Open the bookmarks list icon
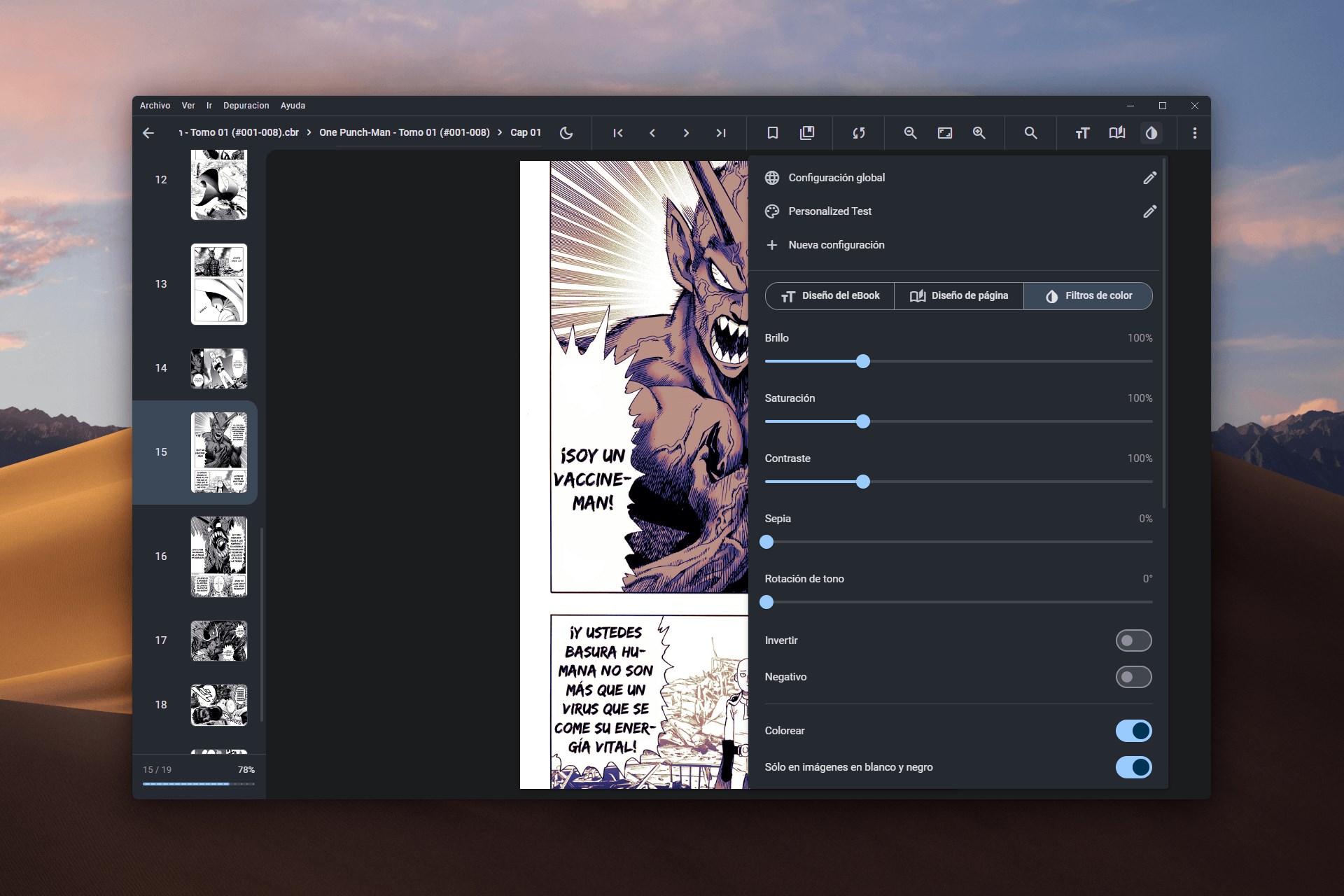1344x896 pixels. [808, 133]
